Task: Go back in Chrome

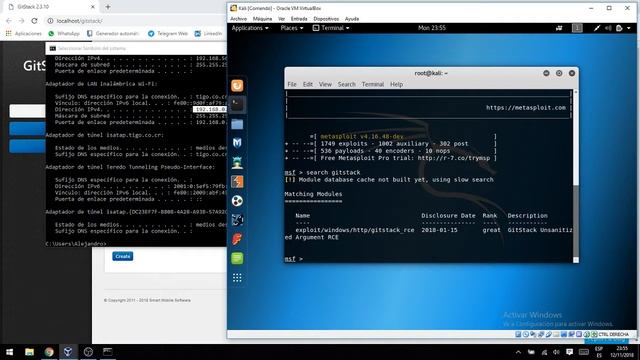Action: click(x=9, y=21)
